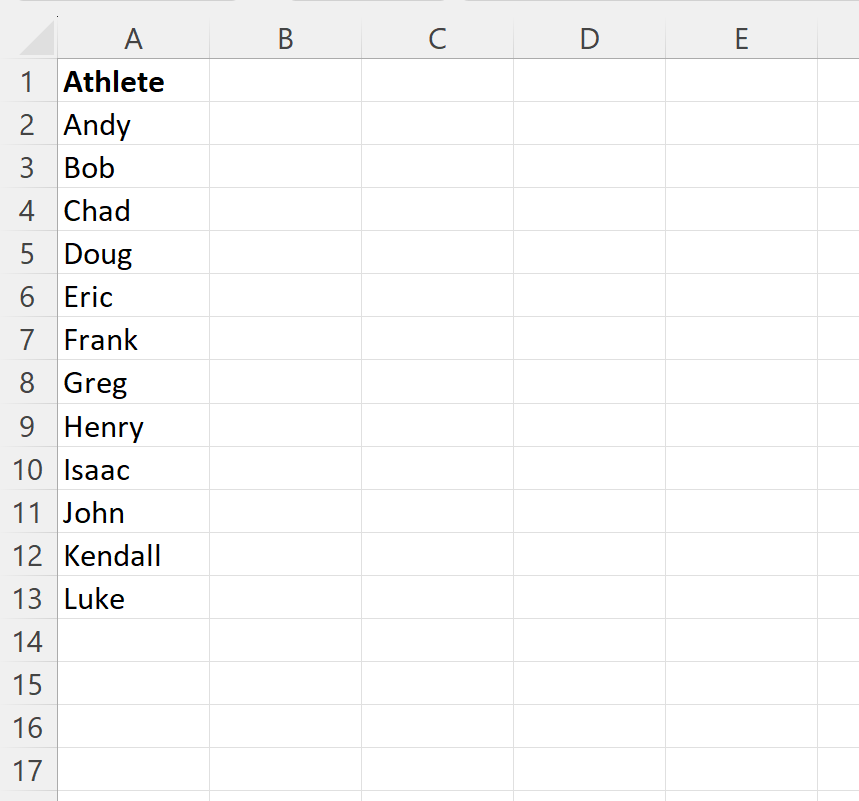Image resolution: width=859 pixels, height=801 pixels.
Task: Select column header B
Action: point(285,39)
